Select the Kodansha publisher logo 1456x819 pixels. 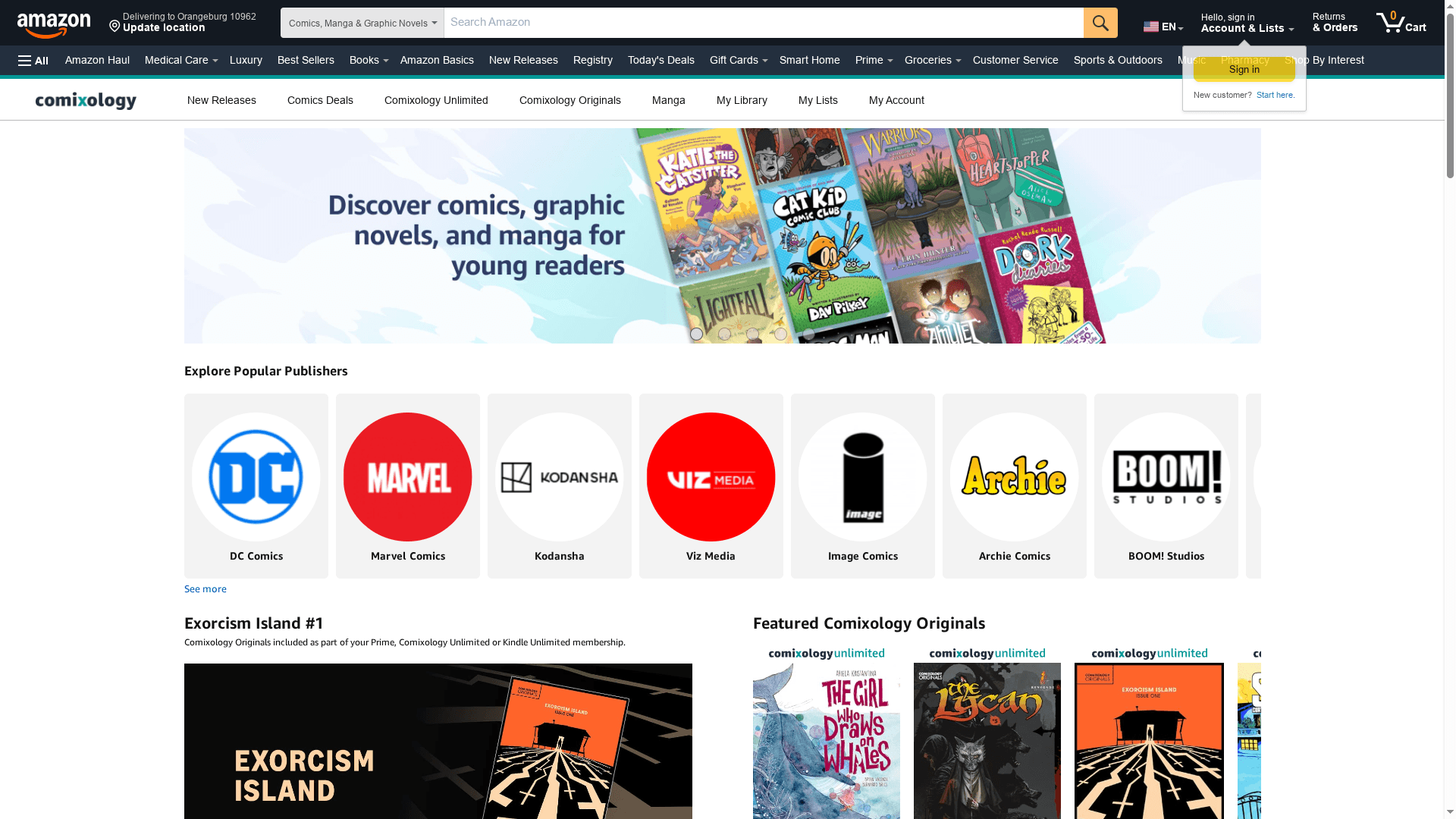[x=559, y=476]
